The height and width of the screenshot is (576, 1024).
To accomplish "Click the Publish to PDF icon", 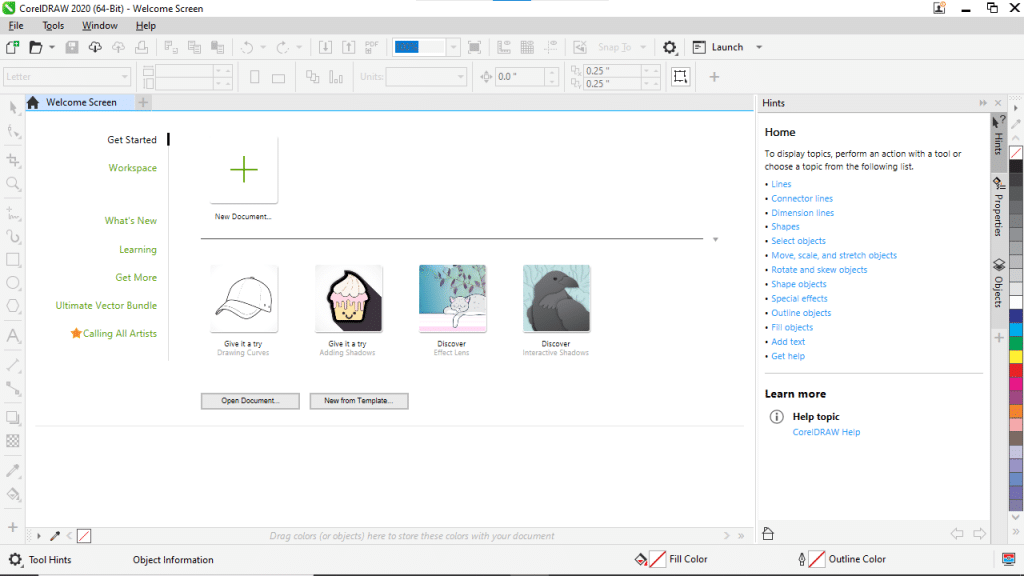I will 372,47.
